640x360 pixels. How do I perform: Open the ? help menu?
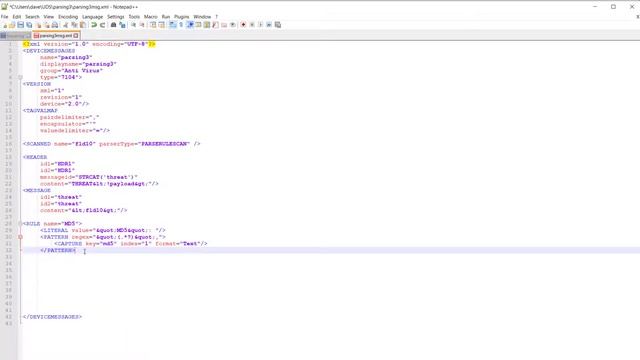217,17
